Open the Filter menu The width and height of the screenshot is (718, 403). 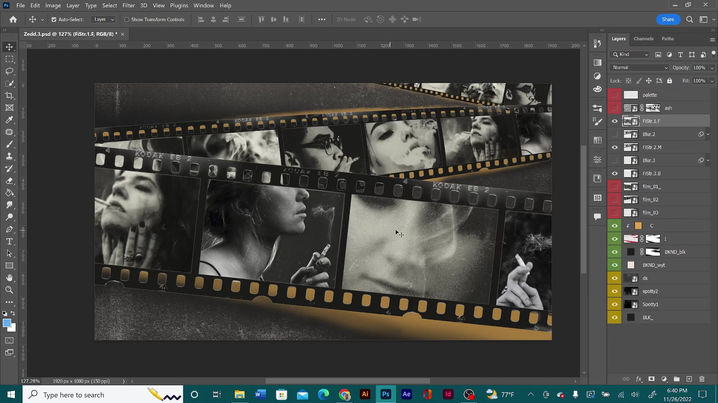(x=129, y=5)
